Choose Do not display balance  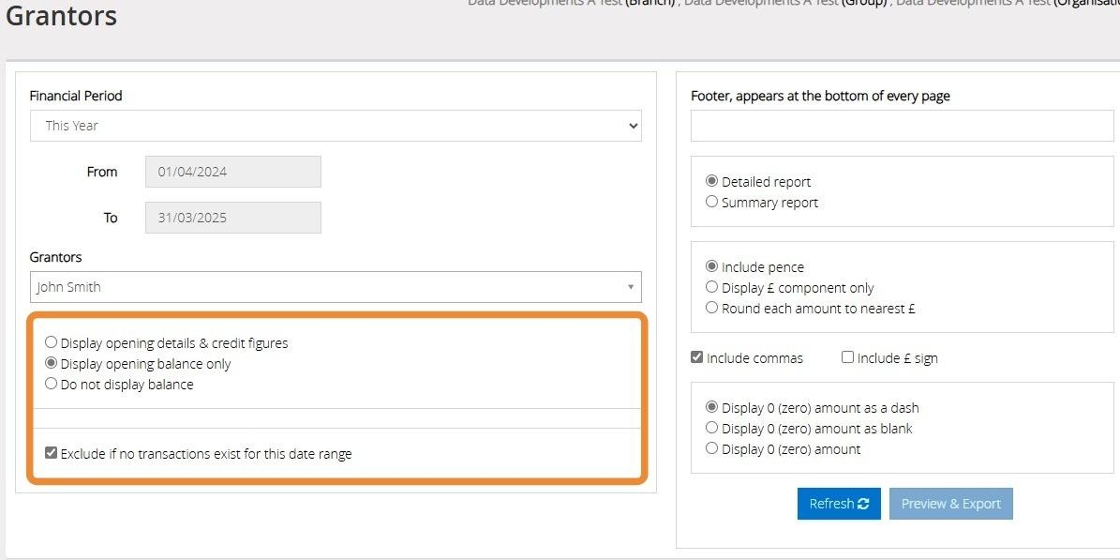52,384
